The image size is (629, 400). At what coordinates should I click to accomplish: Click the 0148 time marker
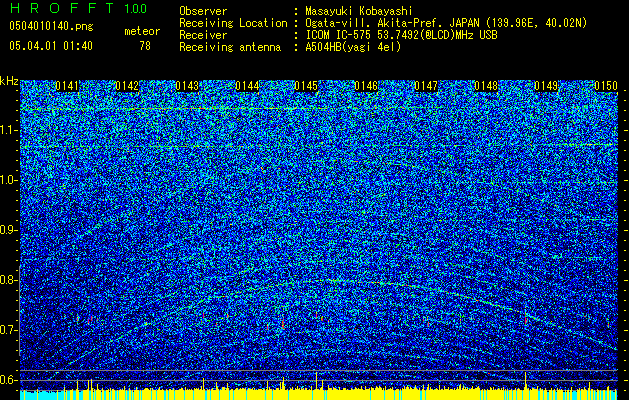(x=486, y=86)
